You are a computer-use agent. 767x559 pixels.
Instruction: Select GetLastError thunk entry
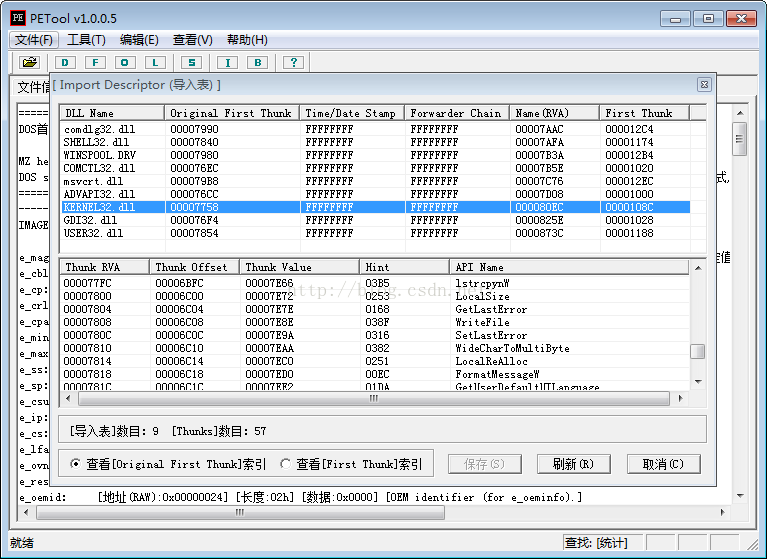pos(376,309)
